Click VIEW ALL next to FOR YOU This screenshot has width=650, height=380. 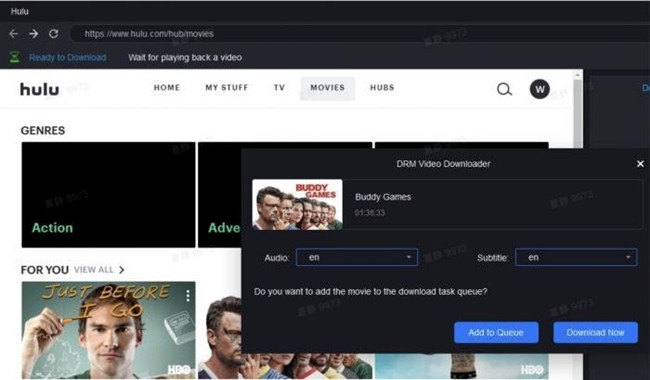click(x=94, y=270)
